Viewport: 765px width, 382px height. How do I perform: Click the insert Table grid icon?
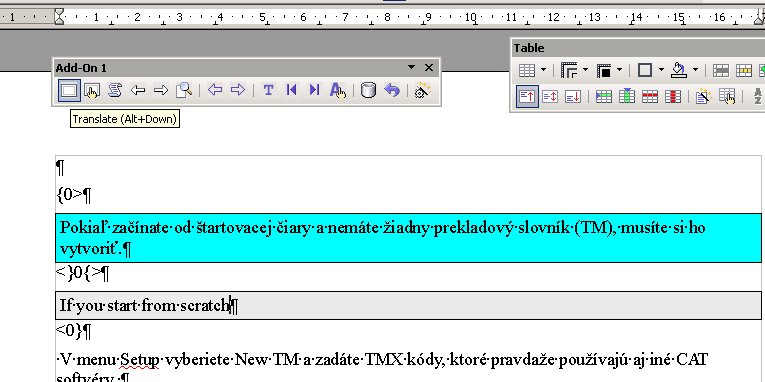click(527, 71)
